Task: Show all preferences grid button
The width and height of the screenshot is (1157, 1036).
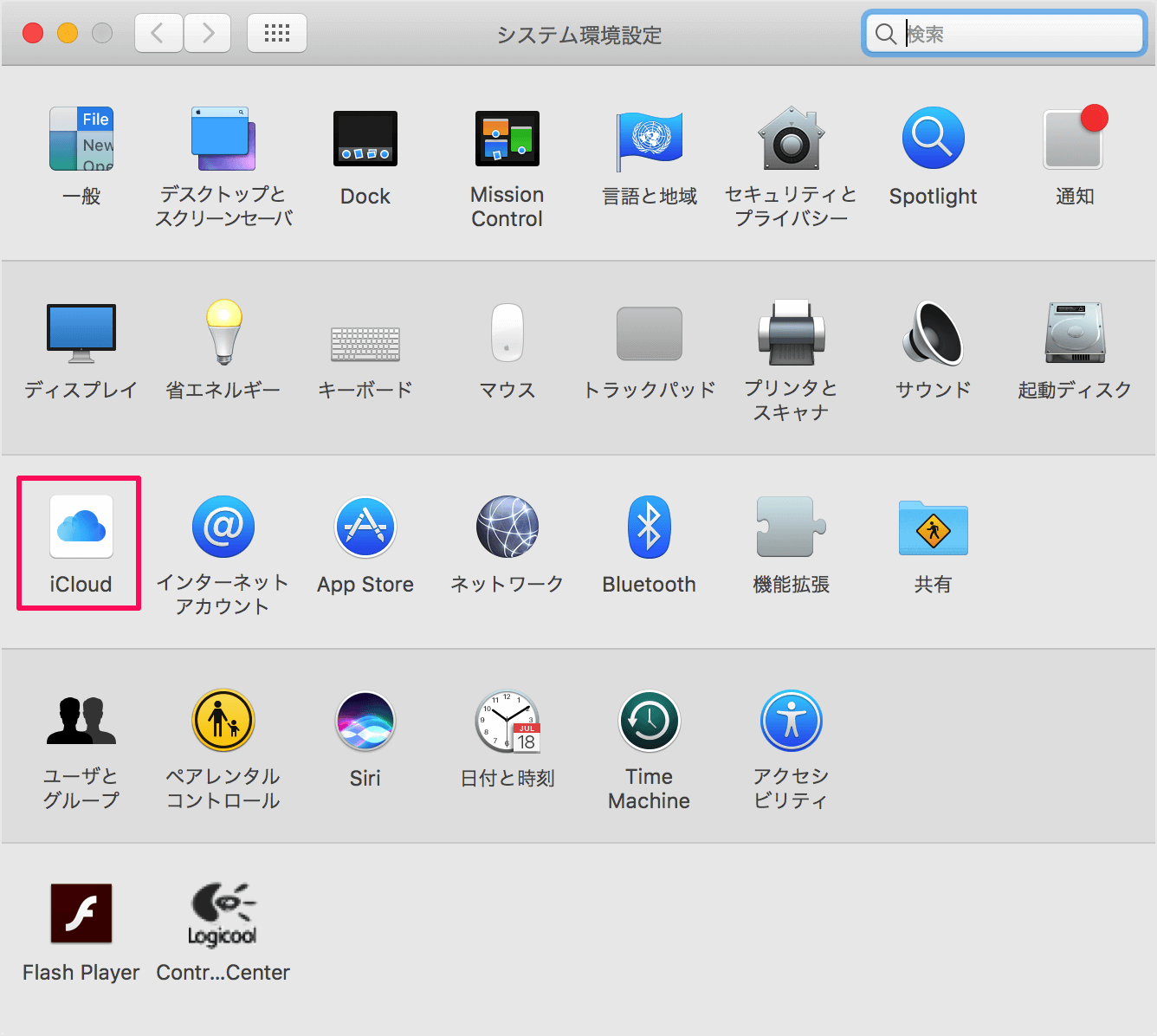Action: (277, 34)
